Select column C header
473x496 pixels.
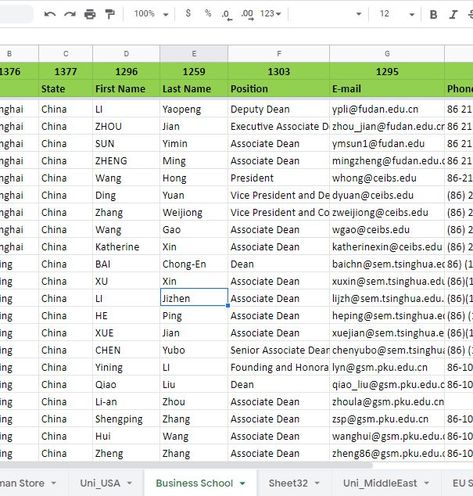[x=66, y=54]
